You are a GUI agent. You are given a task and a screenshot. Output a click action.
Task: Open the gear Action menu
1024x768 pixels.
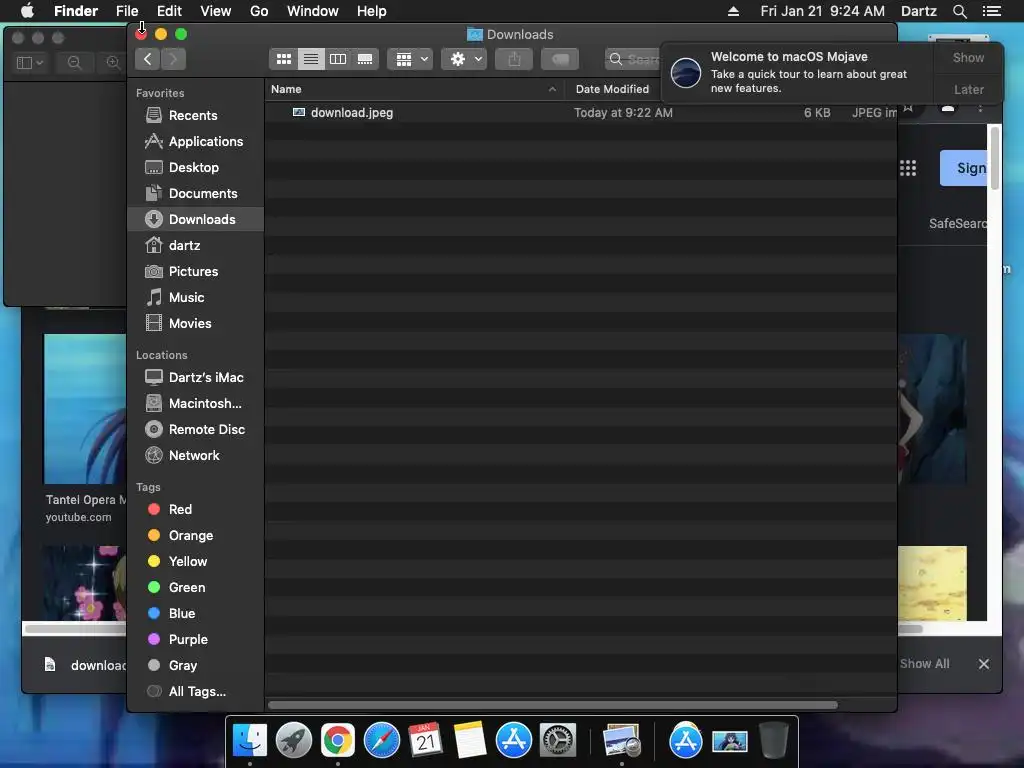(x=464, y=59)
